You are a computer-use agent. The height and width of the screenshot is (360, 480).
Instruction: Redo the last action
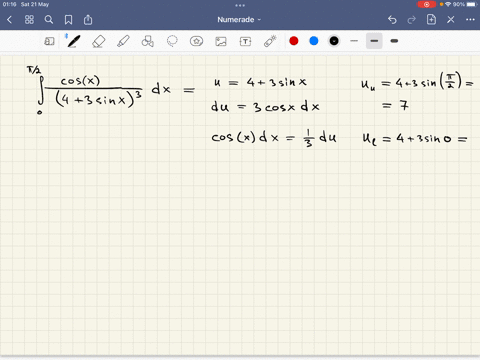[412, 20]
